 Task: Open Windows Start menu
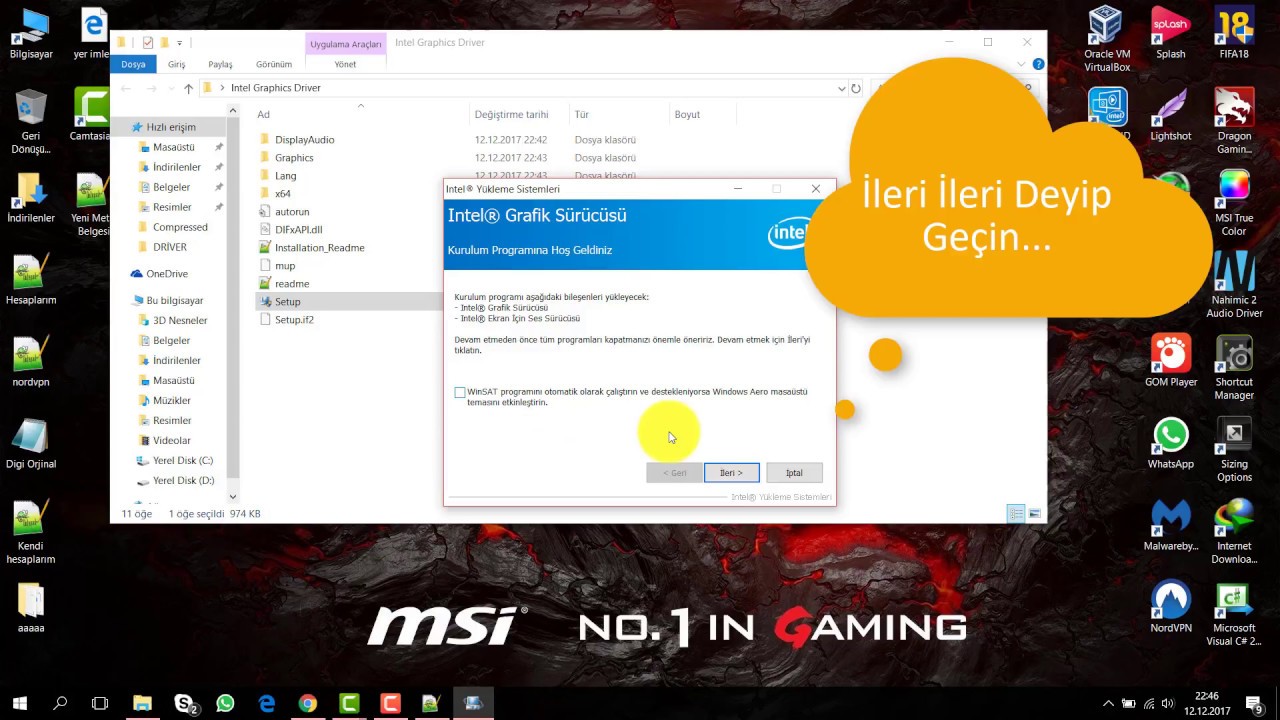click(19, 704)
